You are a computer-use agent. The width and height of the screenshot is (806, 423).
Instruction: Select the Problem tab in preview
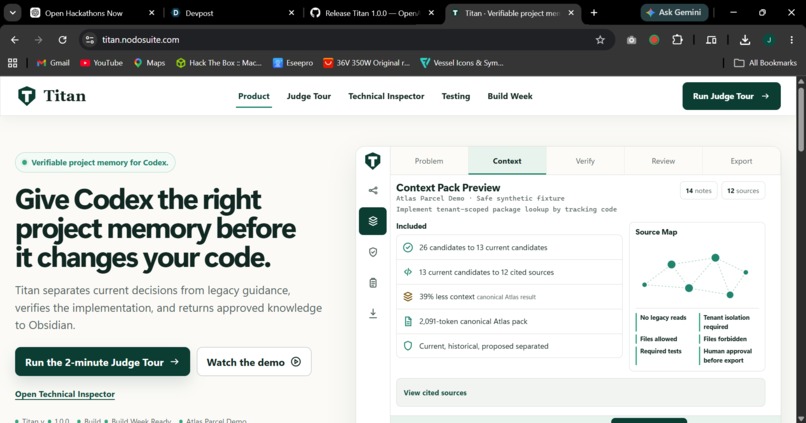click(429, 161)
